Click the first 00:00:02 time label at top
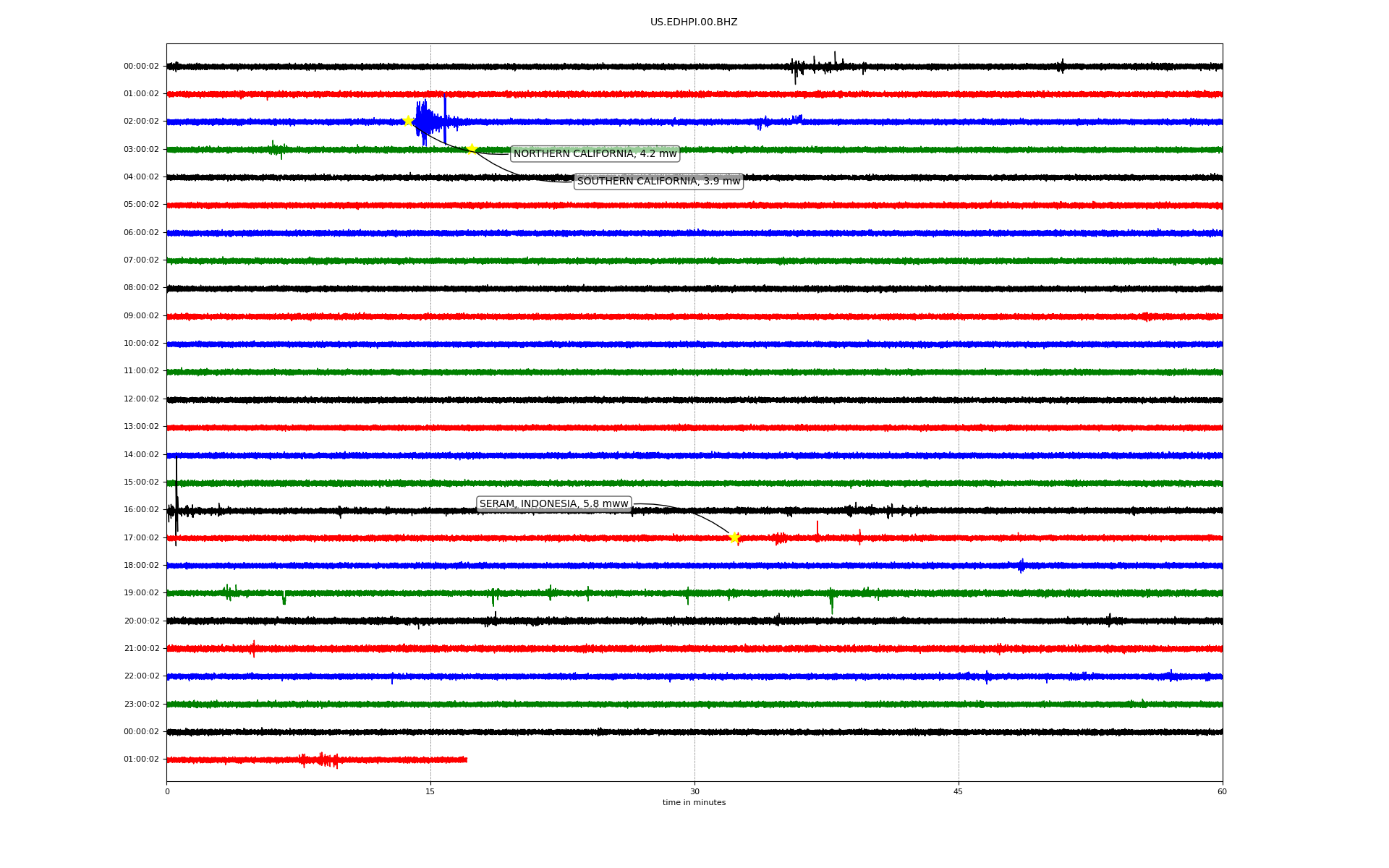 coord(141,66)
